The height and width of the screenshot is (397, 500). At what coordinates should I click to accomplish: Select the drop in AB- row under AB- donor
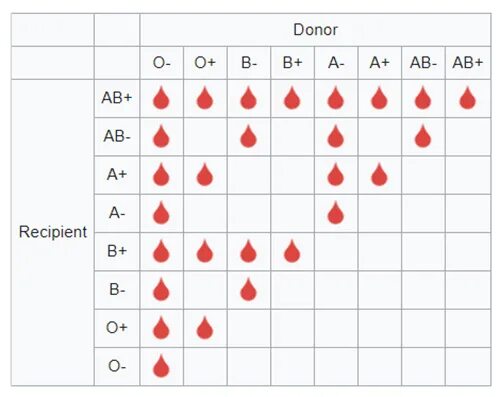pyautogui.click(x=423, y=136)
